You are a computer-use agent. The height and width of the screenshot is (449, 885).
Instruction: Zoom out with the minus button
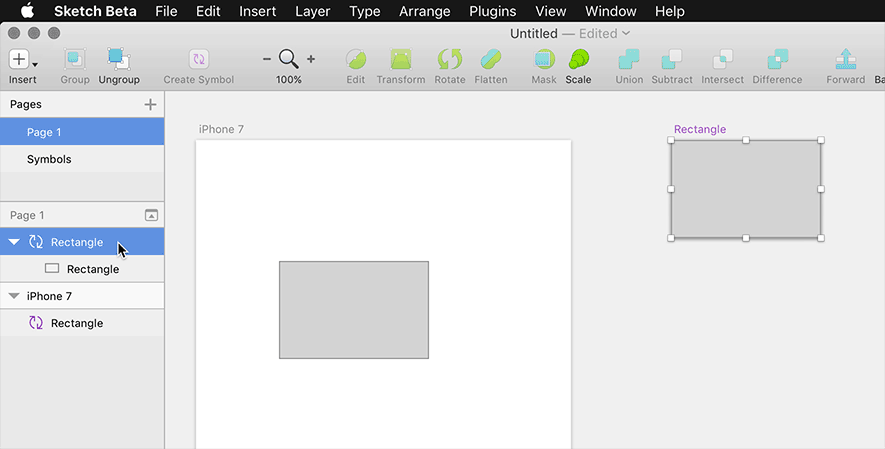point(267,59)
